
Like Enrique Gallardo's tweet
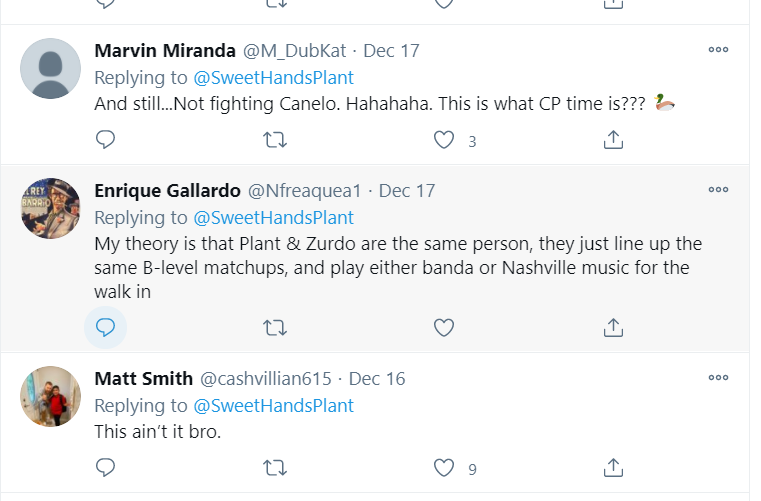[444, 327]
